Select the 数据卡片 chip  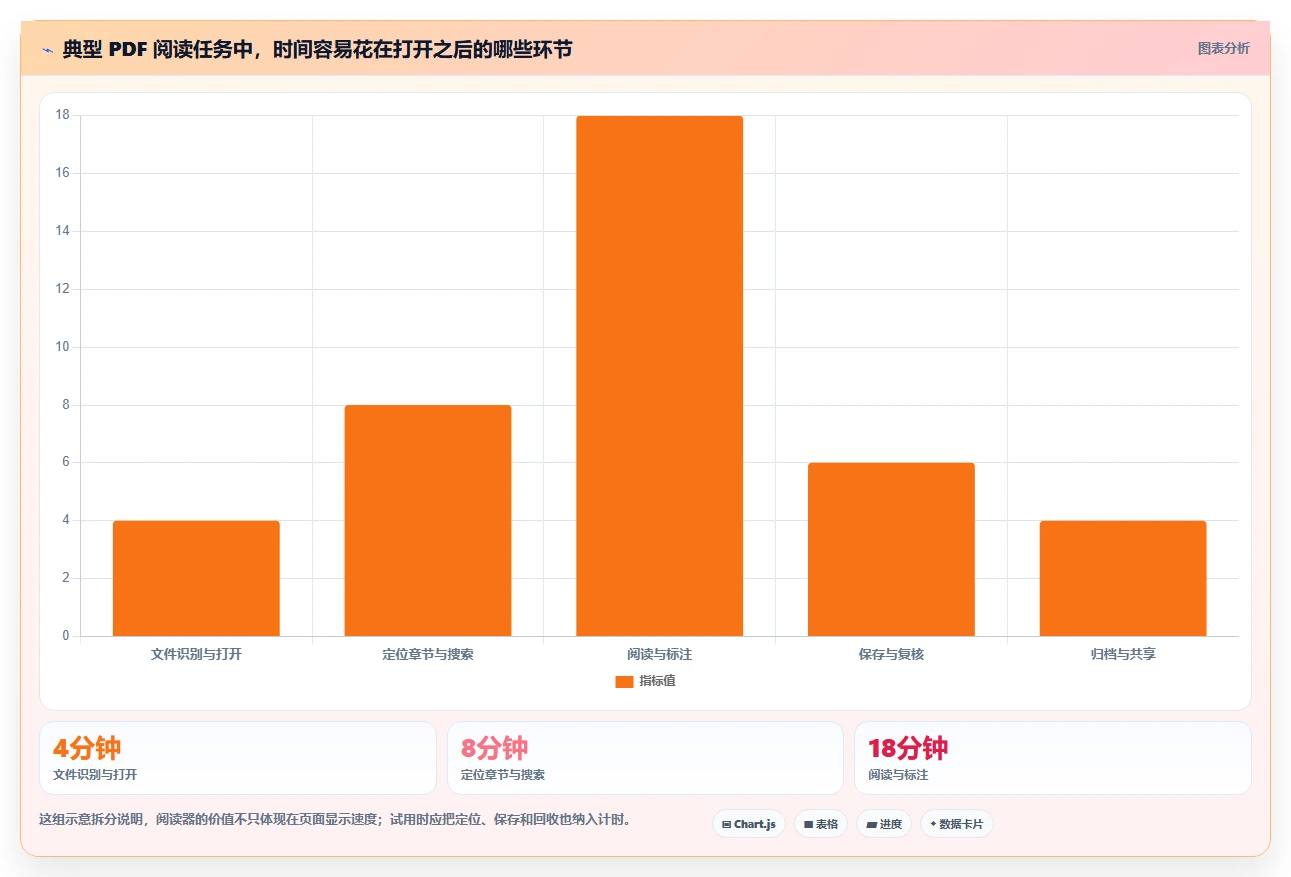click(957, 824)
